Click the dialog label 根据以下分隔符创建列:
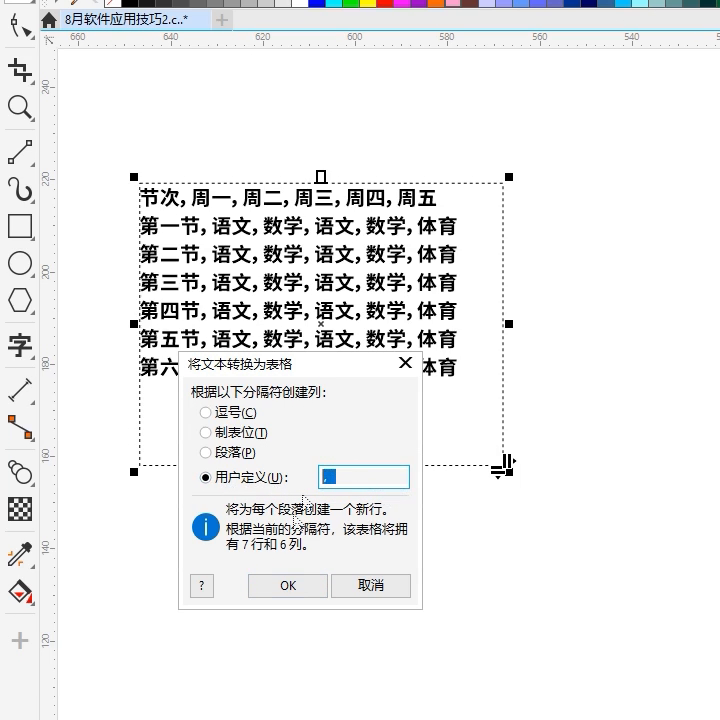720x720 pixels. pyautogui.click(x=259, y=392)
